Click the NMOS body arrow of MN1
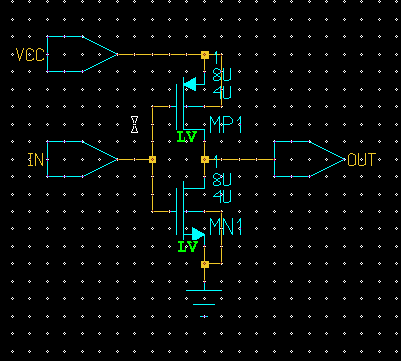401x361 pixels. 198,234
